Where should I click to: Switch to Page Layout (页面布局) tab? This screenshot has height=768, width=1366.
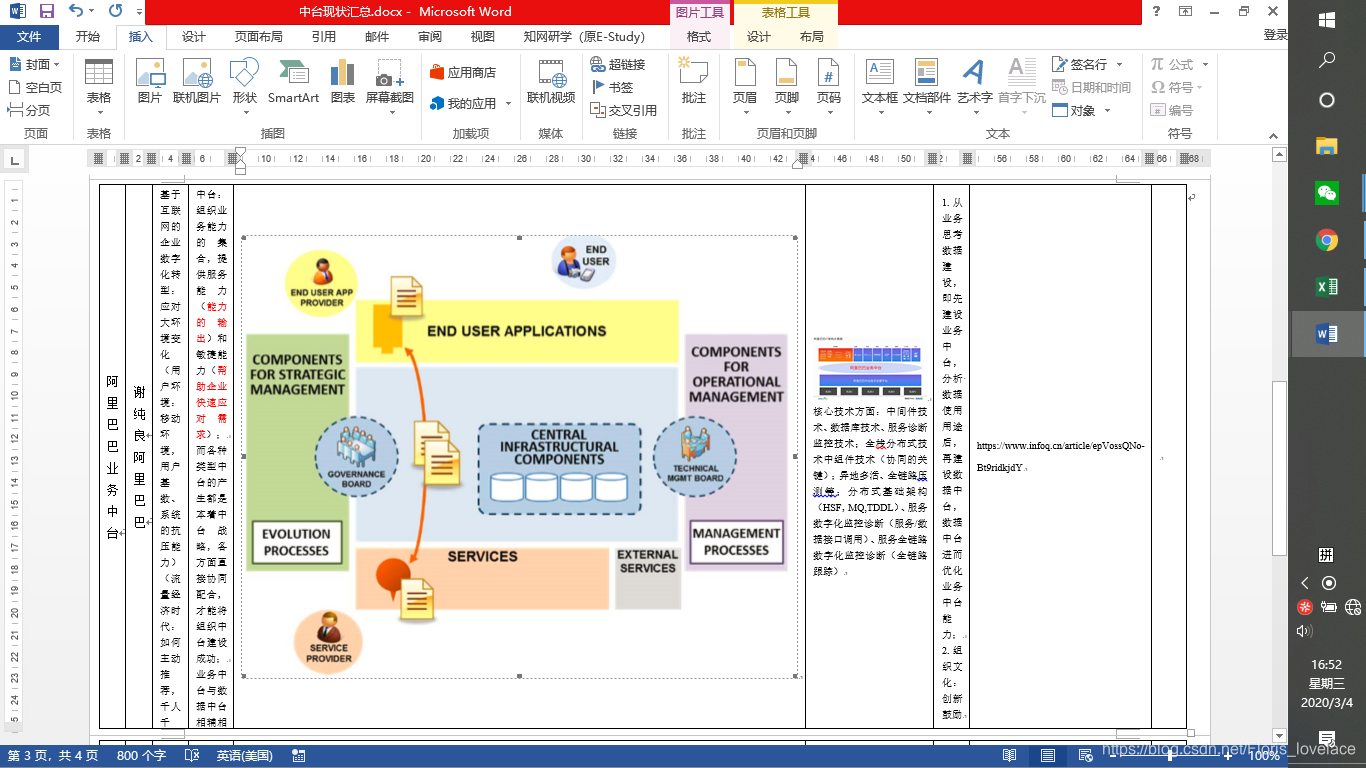click(258, 36)
